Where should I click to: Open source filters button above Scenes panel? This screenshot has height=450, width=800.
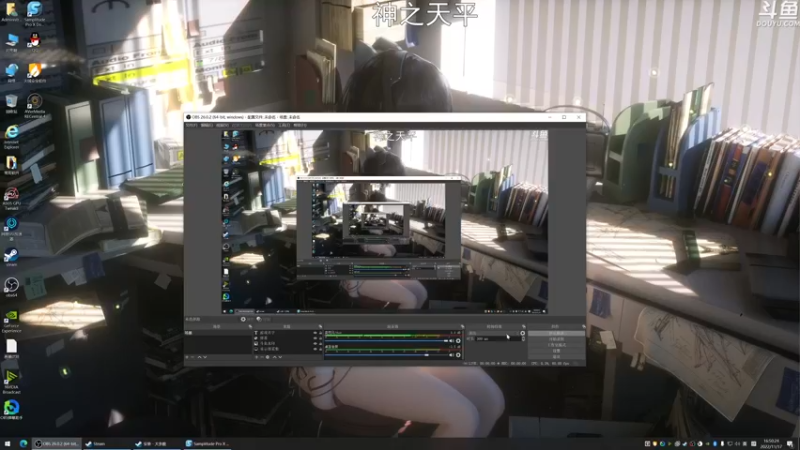pos(259,319)
